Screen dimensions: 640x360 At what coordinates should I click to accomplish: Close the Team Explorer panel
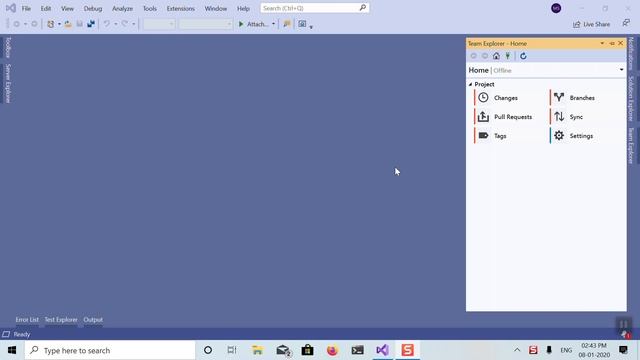click(x=621, y=43)
